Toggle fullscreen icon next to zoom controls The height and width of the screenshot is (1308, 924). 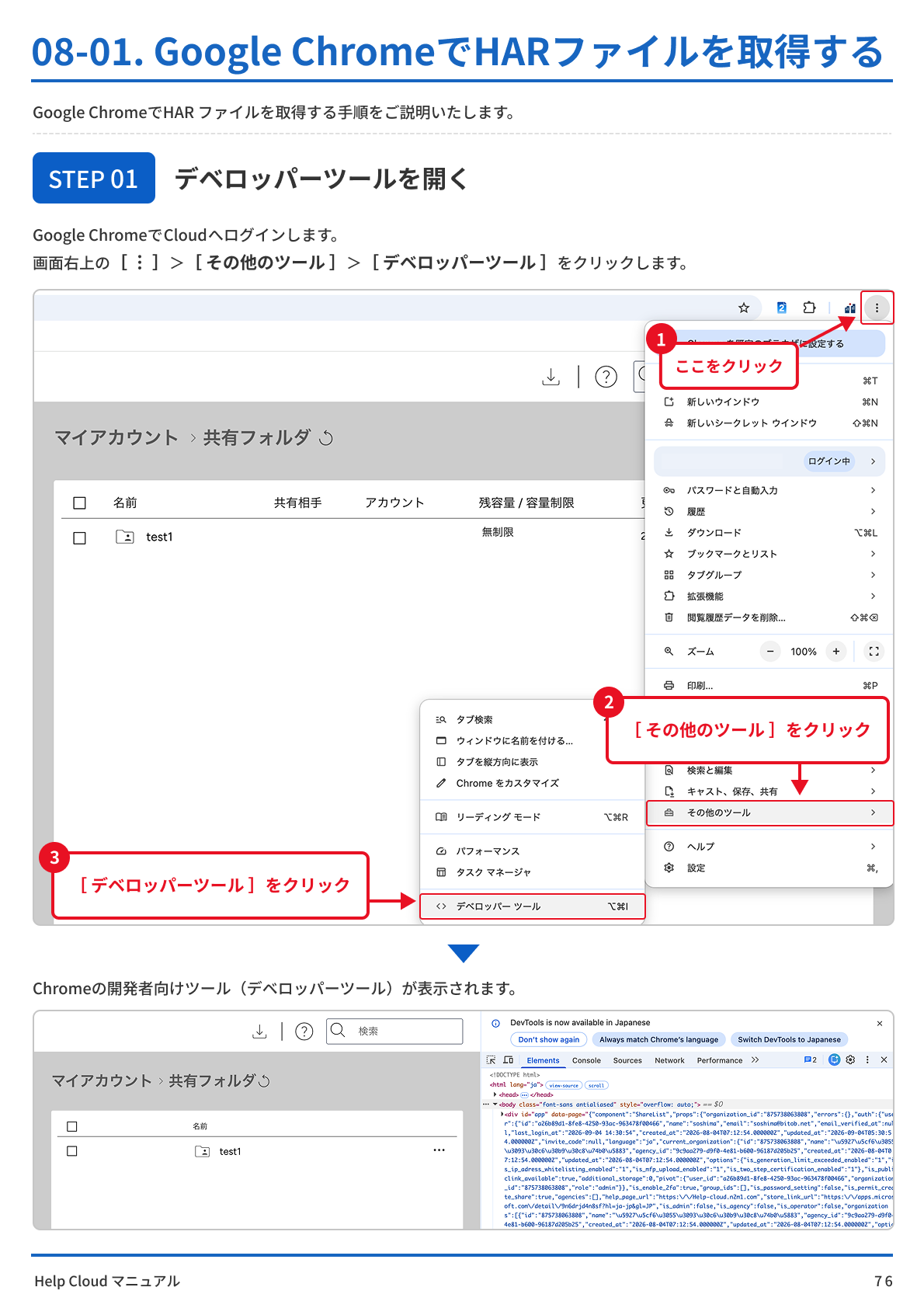(874, 652)
